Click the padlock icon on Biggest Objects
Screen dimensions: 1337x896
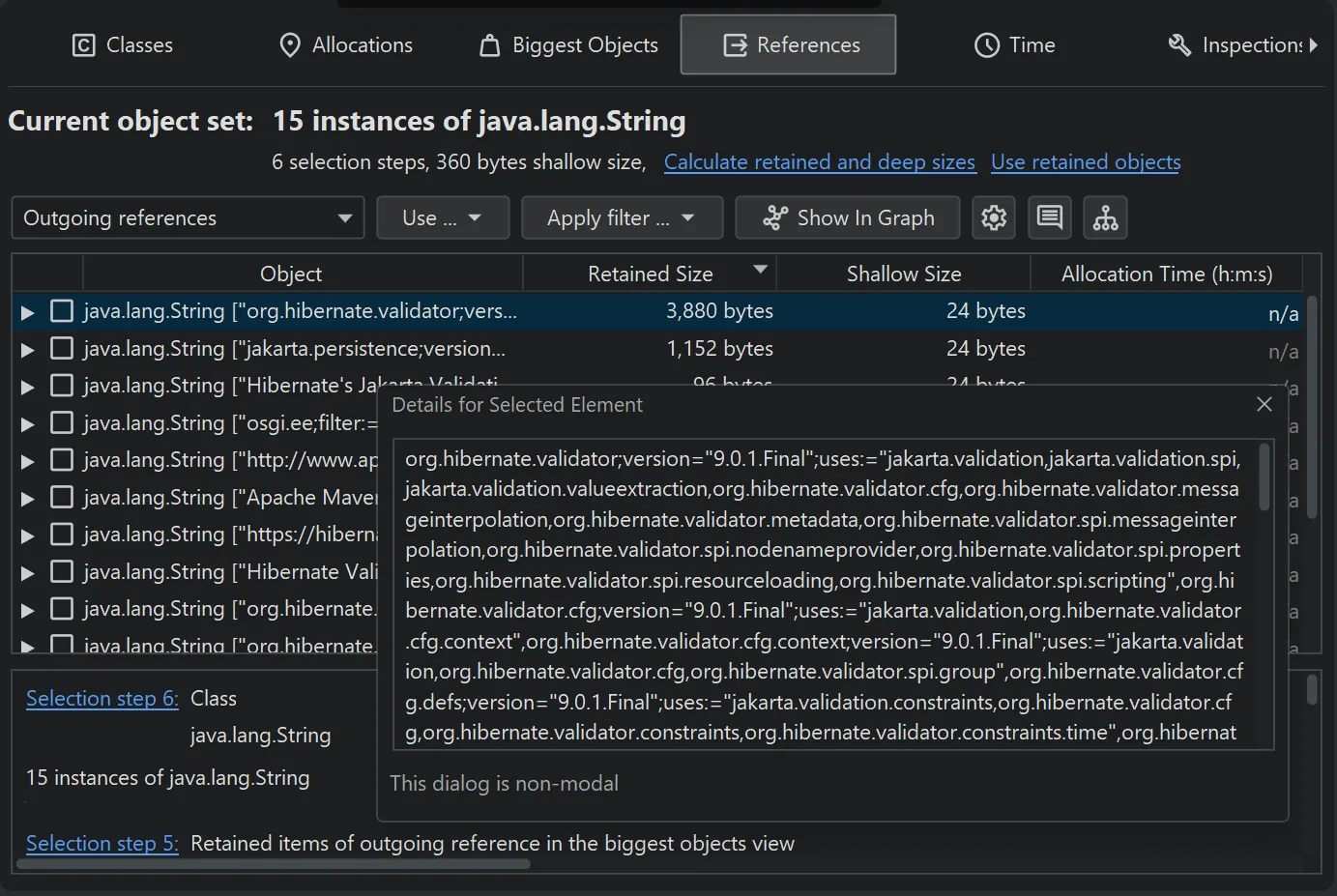[x=489, y=44]
